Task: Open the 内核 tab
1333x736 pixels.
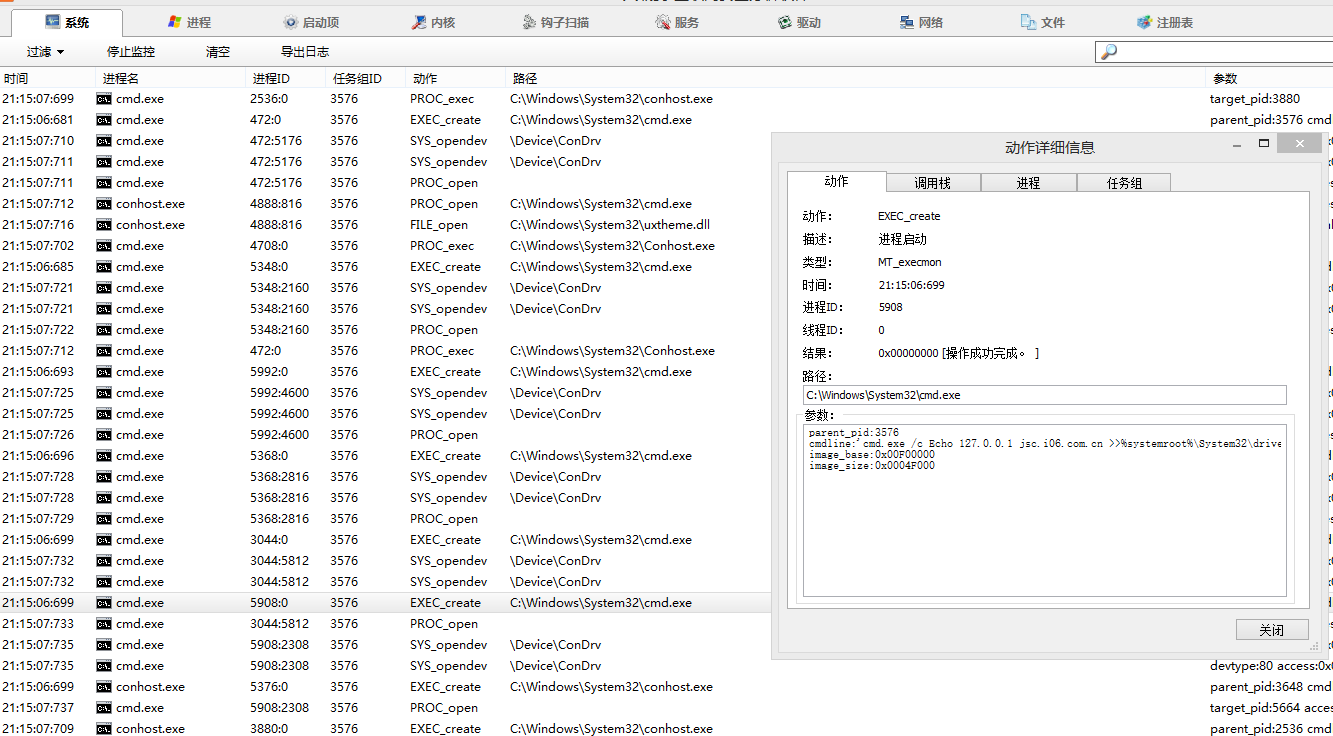Action: [432, 22]
